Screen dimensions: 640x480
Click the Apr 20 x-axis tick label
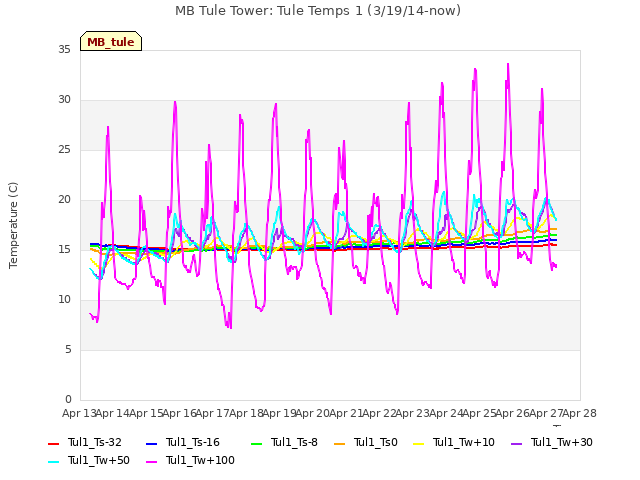[313, 413]
